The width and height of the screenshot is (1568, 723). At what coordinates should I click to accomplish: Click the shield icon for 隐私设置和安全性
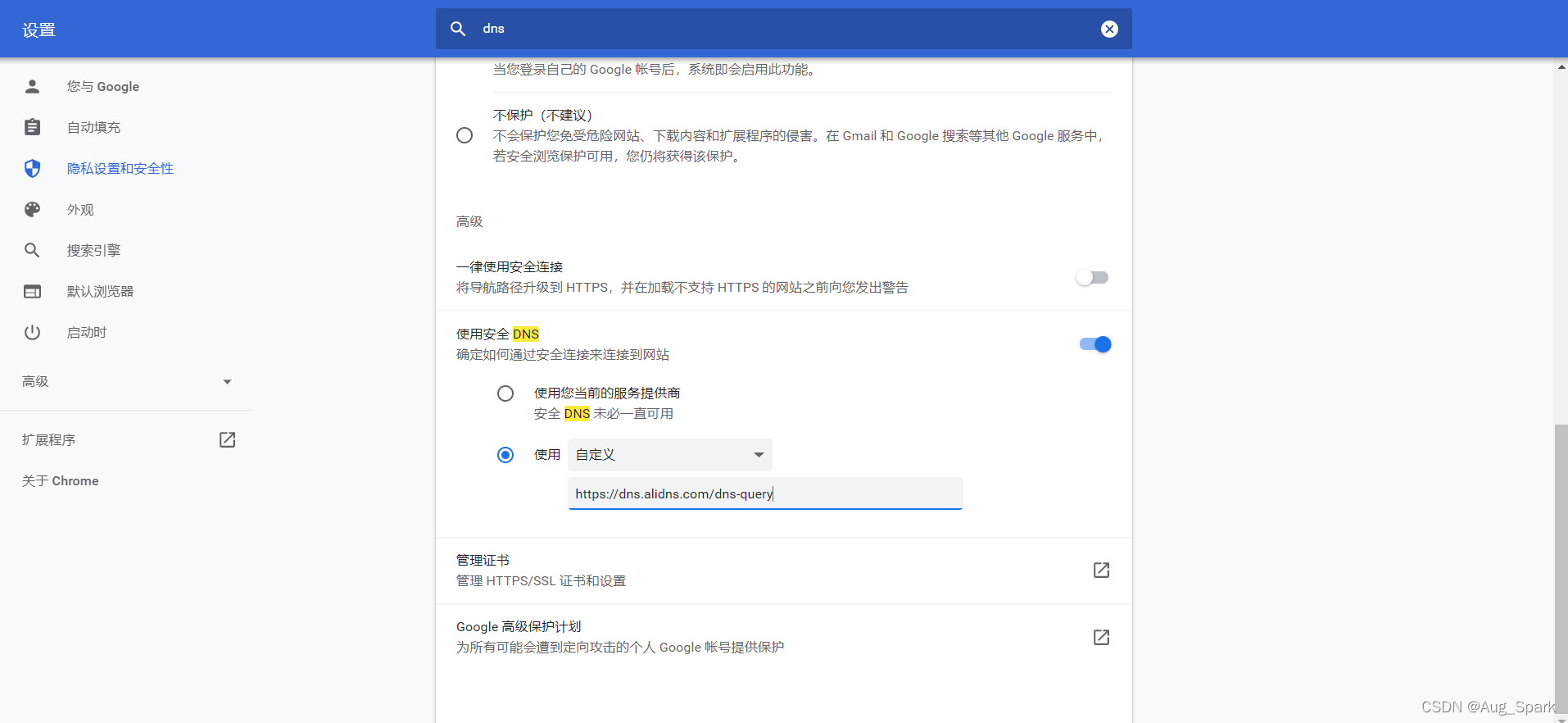coord(33,168)
